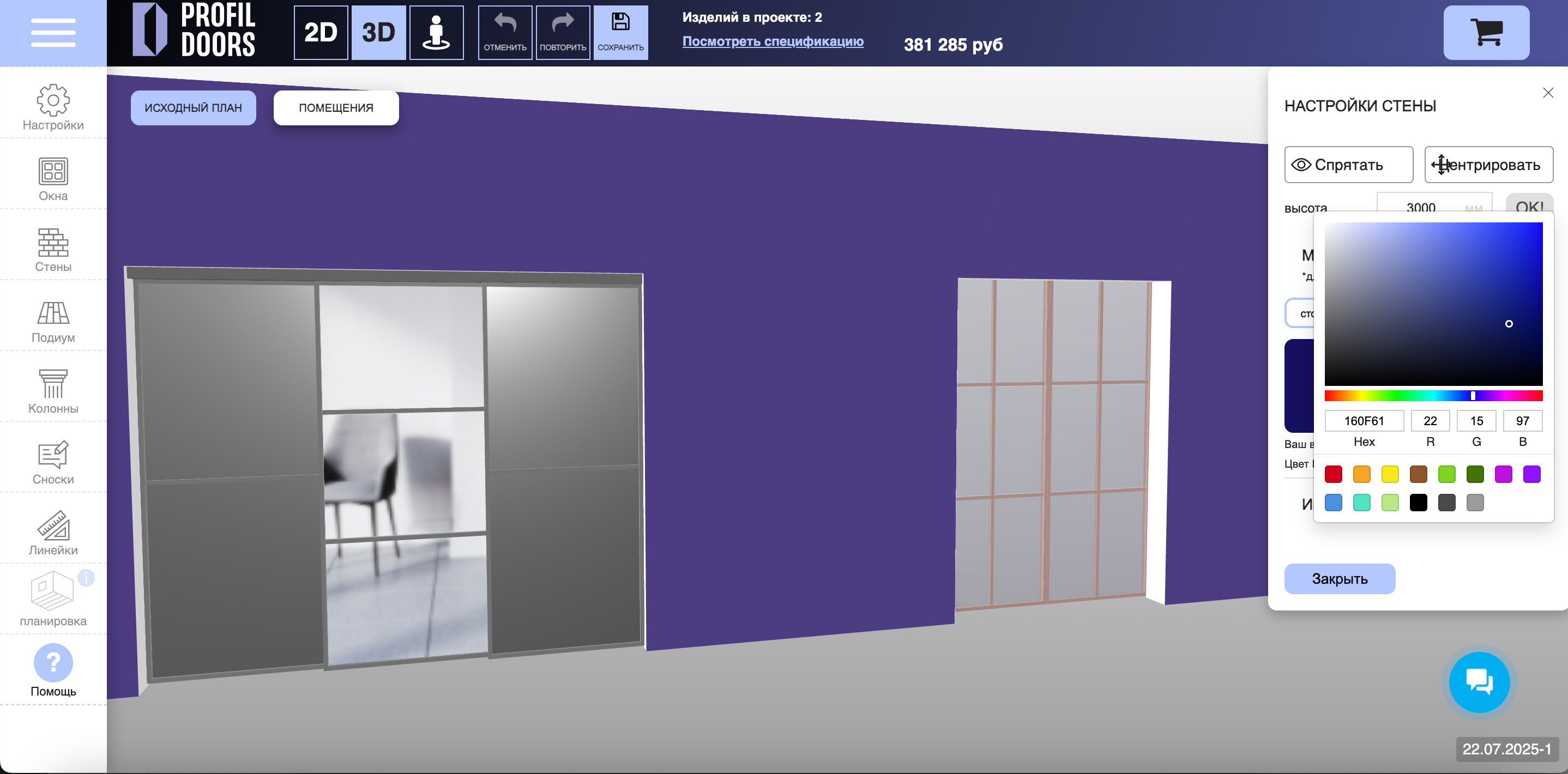This screenshot has width=1568, height=774.
Task: Click the Центрировать button
Action: [1488, 164]
